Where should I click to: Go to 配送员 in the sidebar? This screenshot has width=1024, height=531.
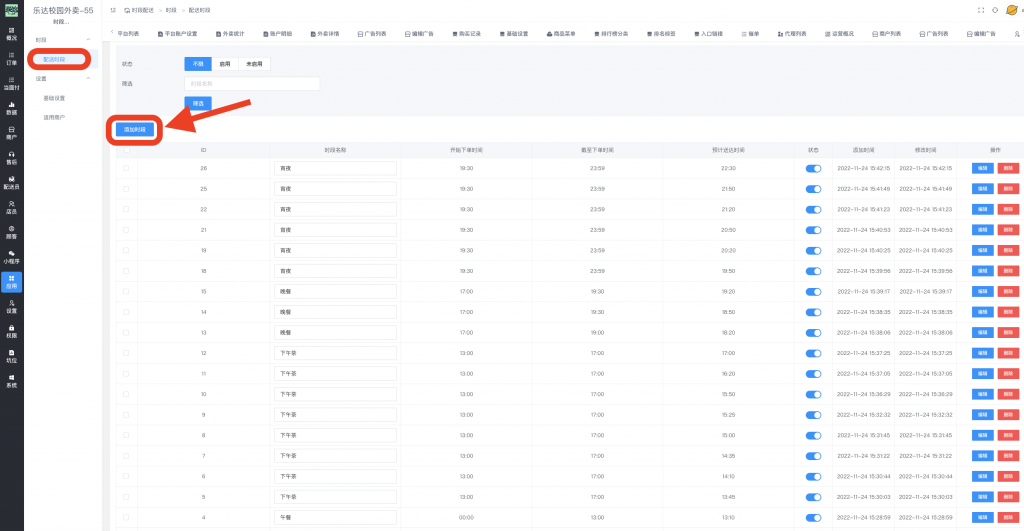(x=11, y=182)
